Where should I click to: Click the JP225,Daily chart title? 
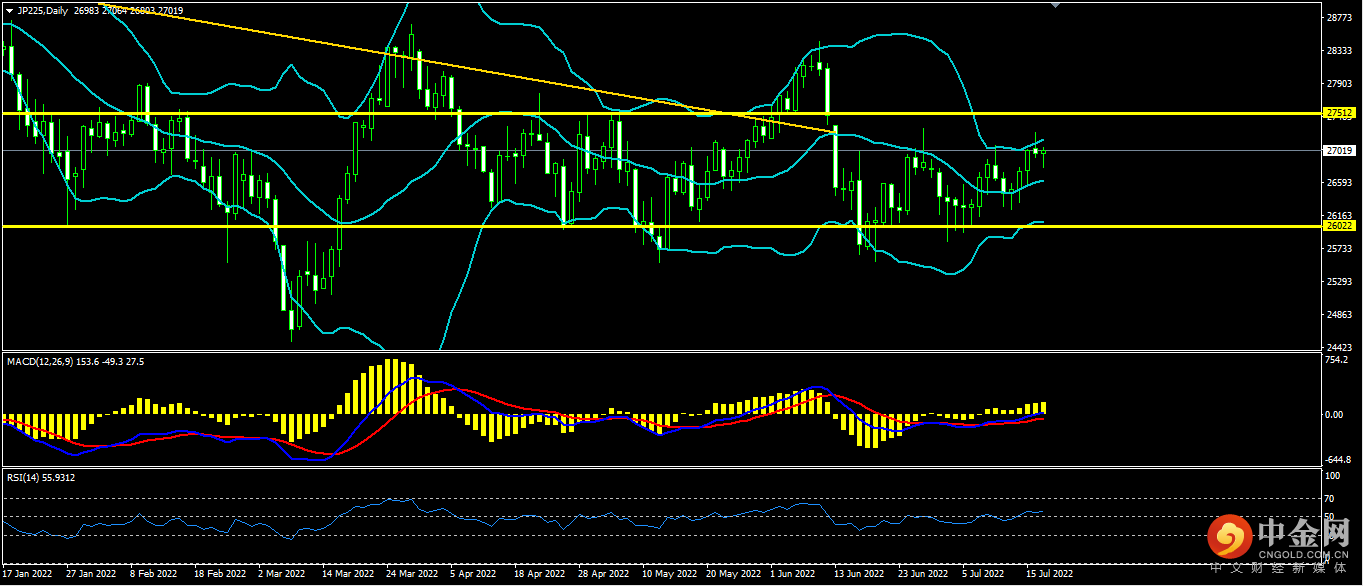tap(42, 10)
